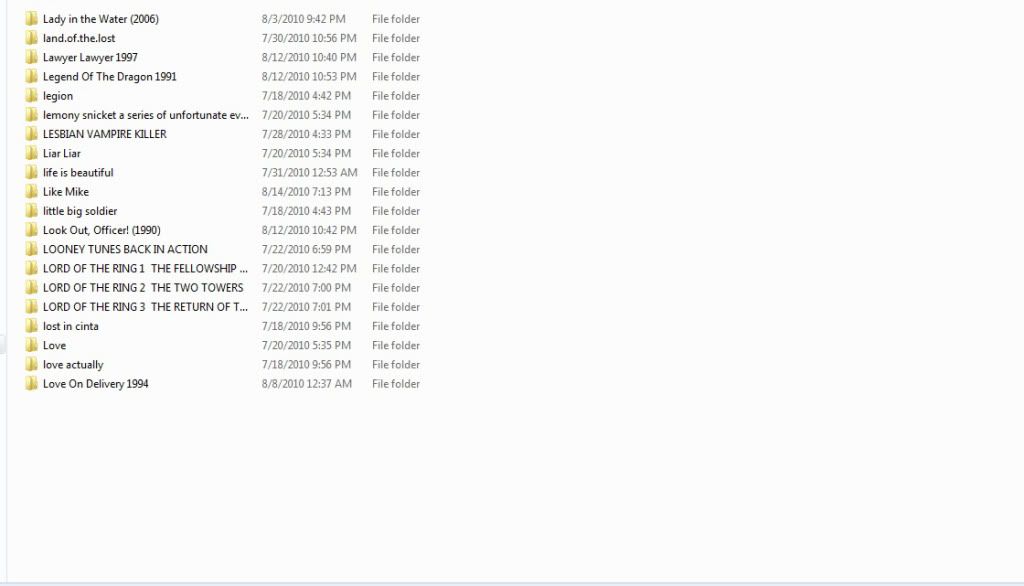Click the date '7/20/2010 12:42 PM'
The height and width of the screenshot is (586, 1024).
[309, 269]
